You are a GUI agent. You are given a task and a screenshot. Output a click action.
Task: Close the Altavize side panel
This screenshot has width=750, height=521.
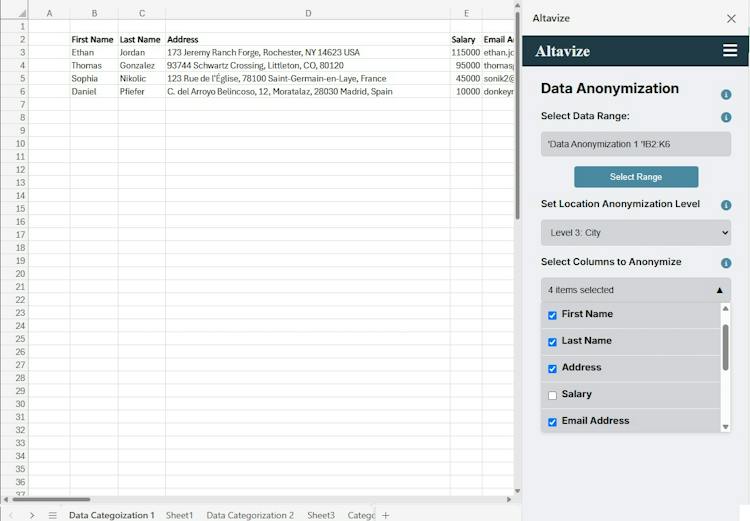pos(731,19)
